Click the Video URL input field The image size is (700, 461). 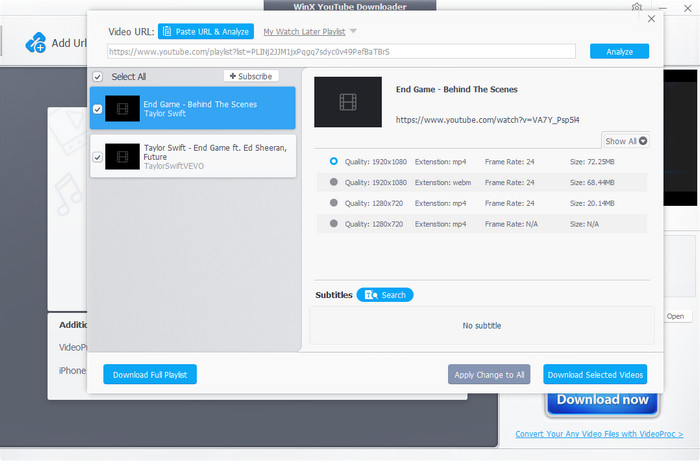pyautogui.click(x=341, y=51)
